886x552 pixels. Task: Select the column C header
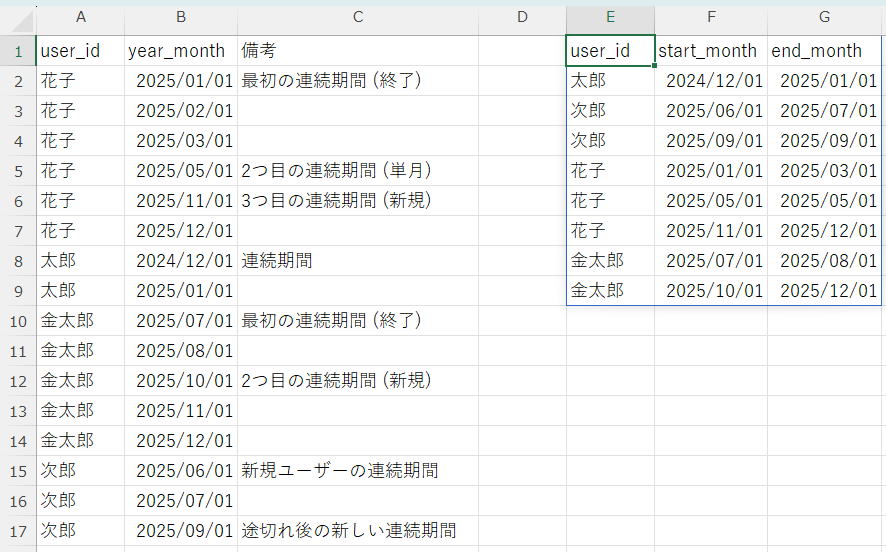(x=357, y=18)
